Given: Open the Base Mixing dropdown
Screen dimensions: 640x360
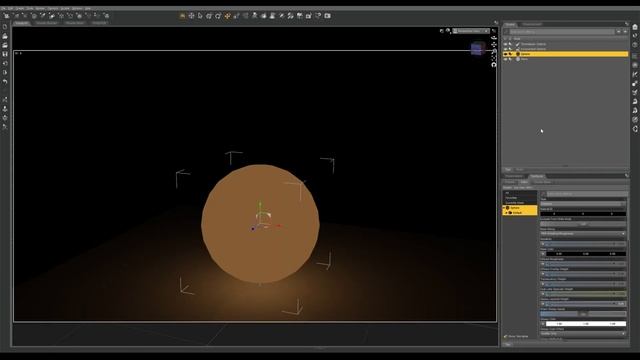Looking at the screenshot, I should click(583, 234).
